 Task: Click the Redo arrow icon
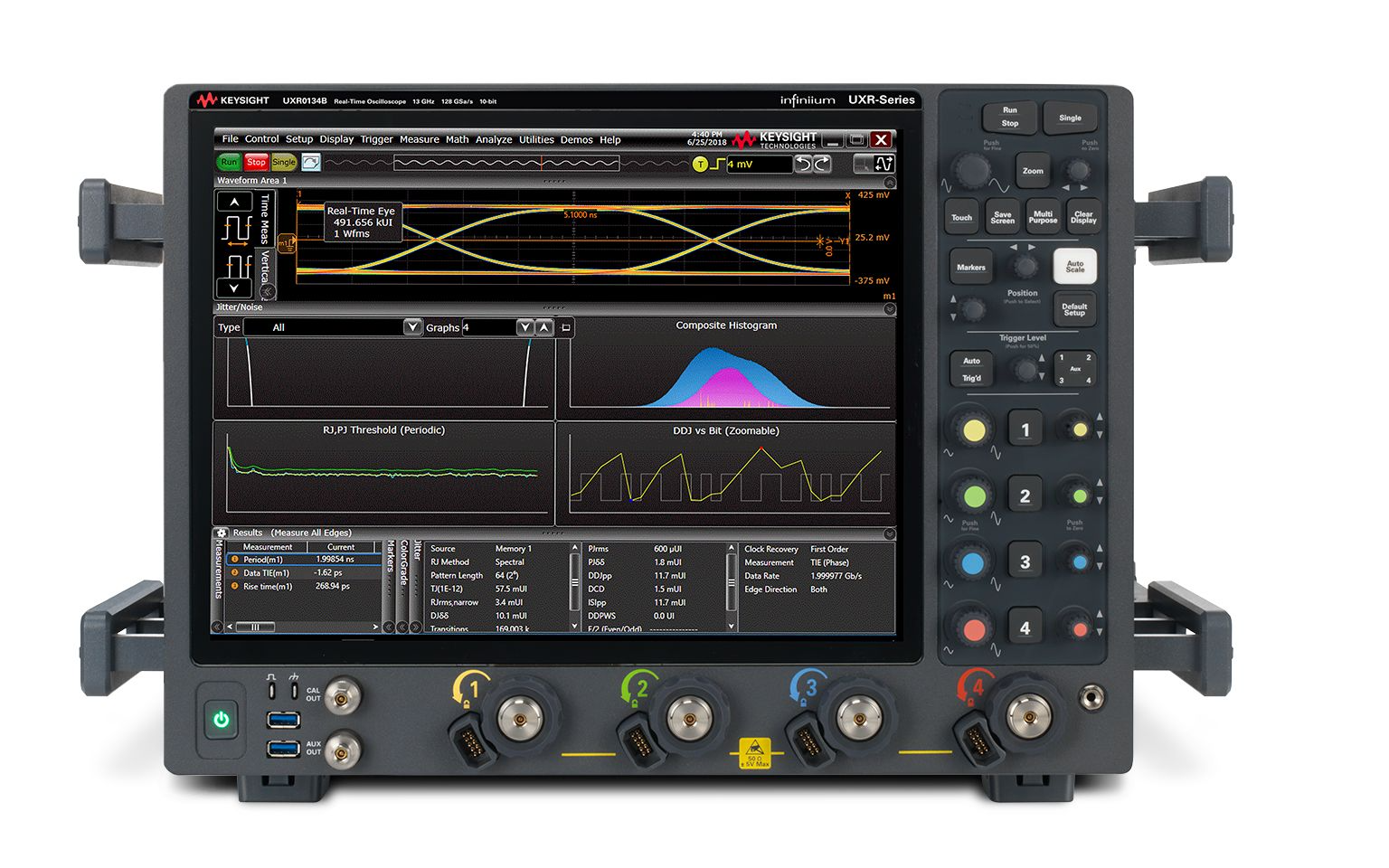coord(822,164)
